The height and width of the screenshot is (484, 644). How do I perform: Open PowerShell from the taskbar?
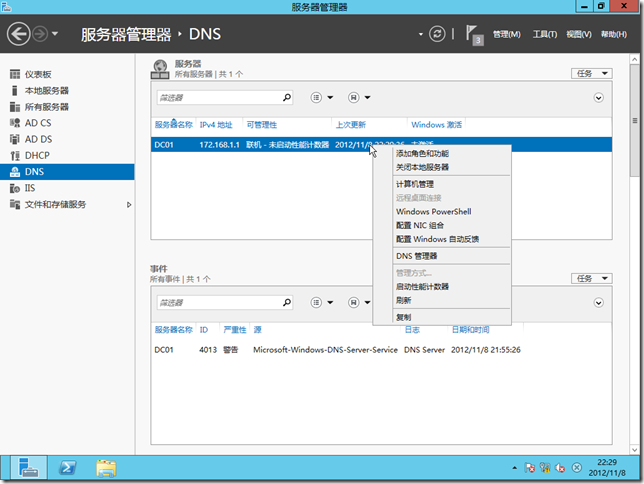68,468
